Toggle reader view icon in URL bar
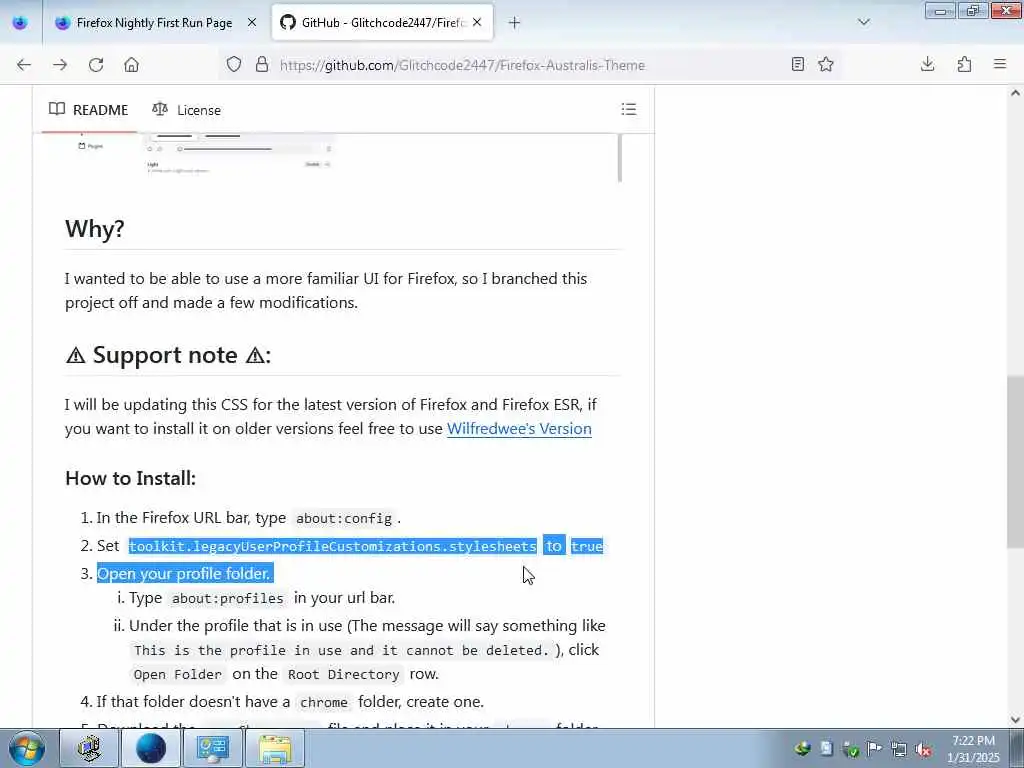 [797, 64]
